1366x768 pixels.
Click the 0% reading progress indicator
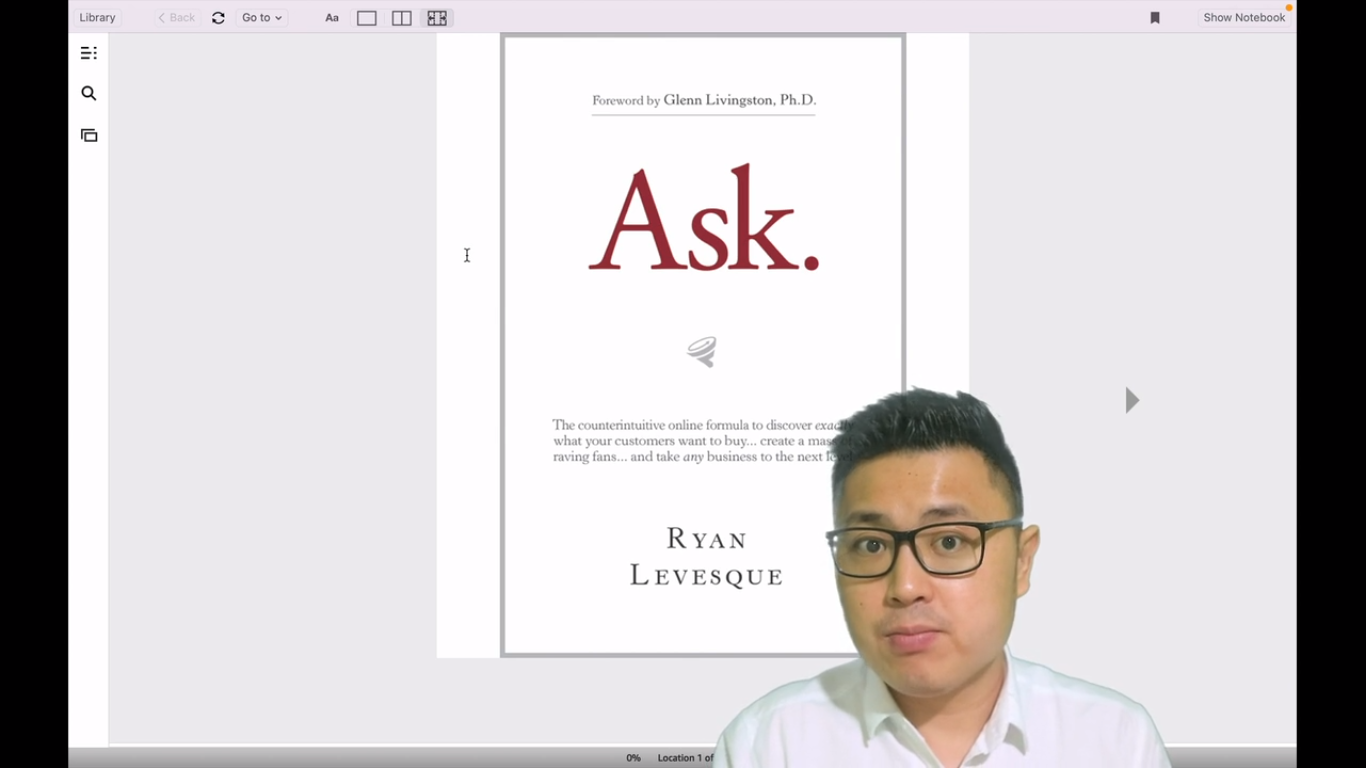pyautogui.click(x=633, y=758)
